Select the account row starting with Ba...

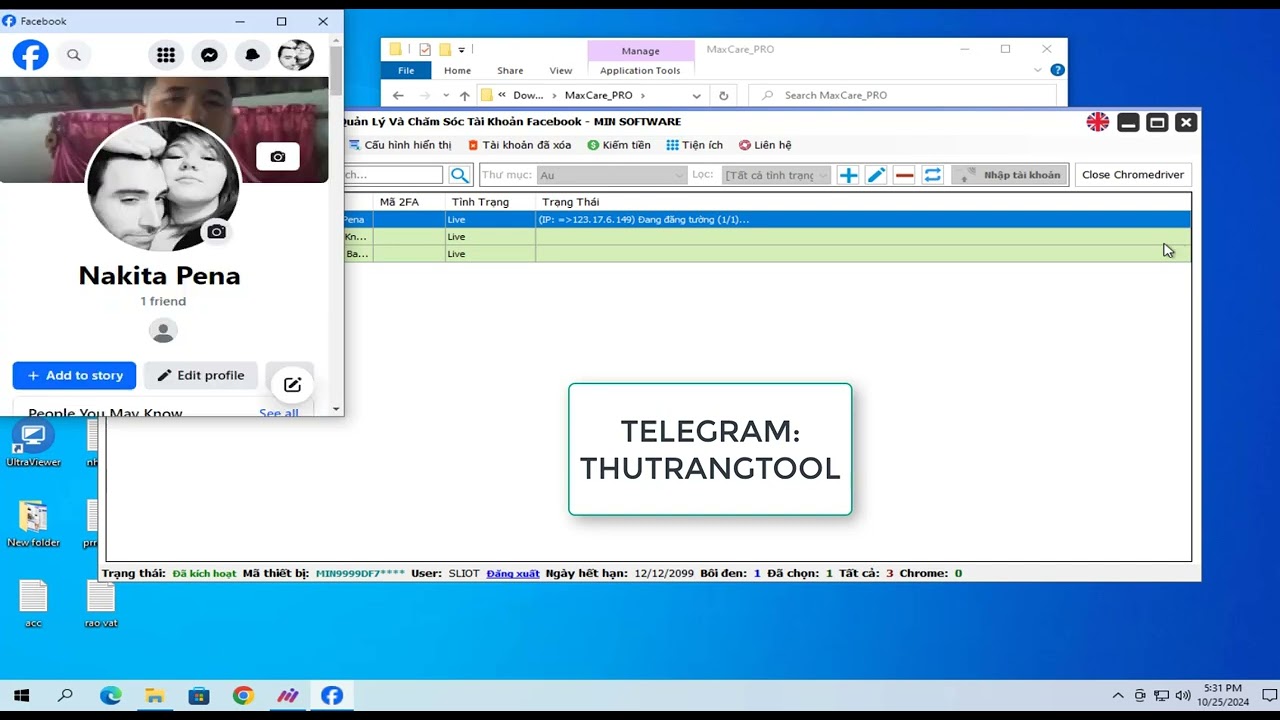767,254
